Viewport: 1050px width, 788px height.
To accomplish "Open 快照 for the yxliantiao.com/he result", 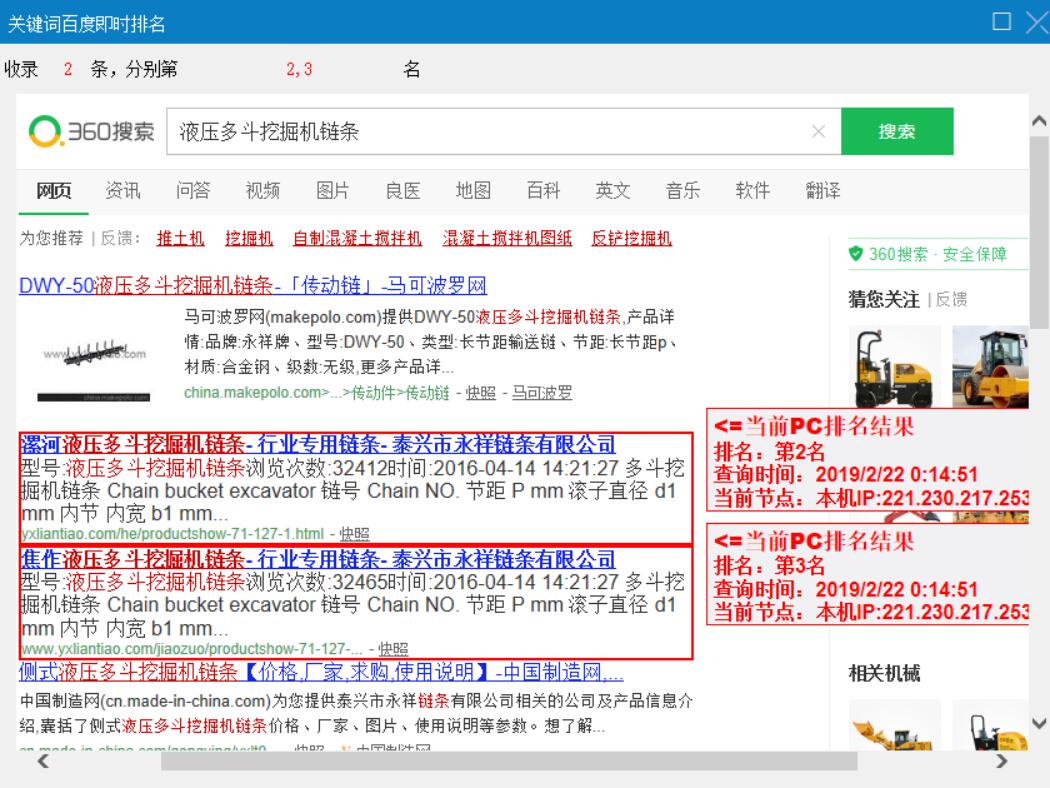I will tap(355, 534).
